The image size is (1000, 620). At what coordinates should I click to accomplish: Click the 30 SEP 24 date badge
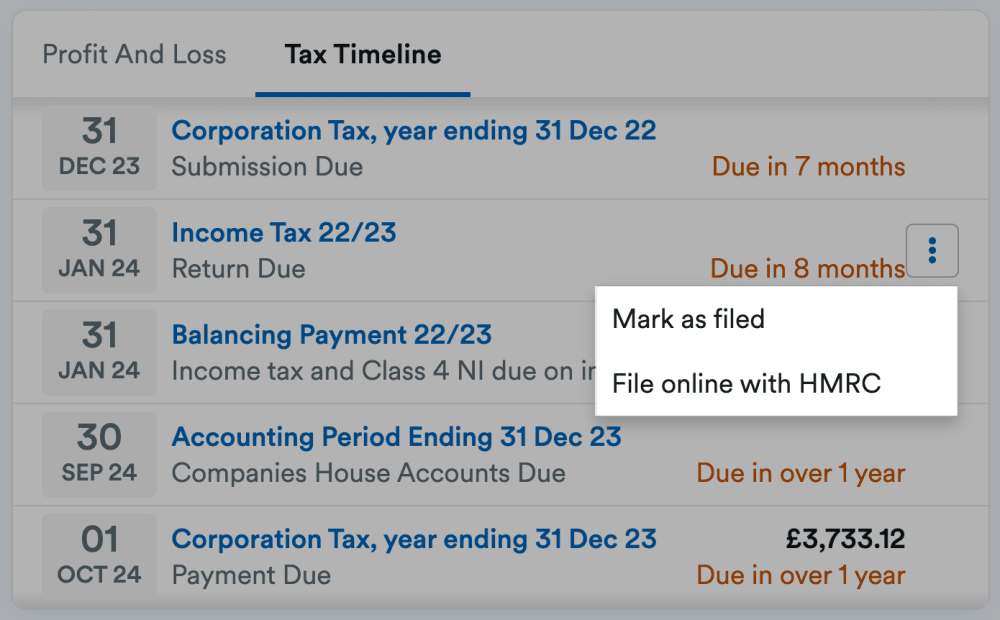99,454
